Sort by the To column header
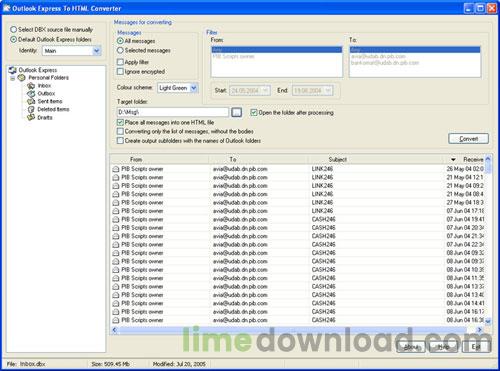The image size is (500, 371). pos(258,159)
